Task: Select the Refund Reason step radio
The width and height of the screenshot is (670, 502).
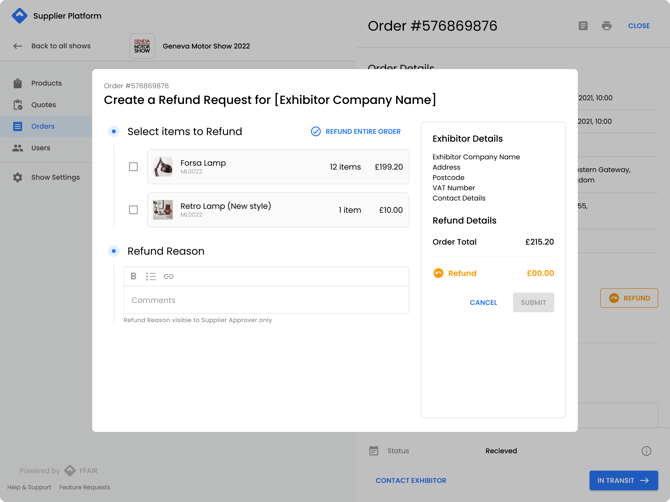Action: tap(114, 251)
